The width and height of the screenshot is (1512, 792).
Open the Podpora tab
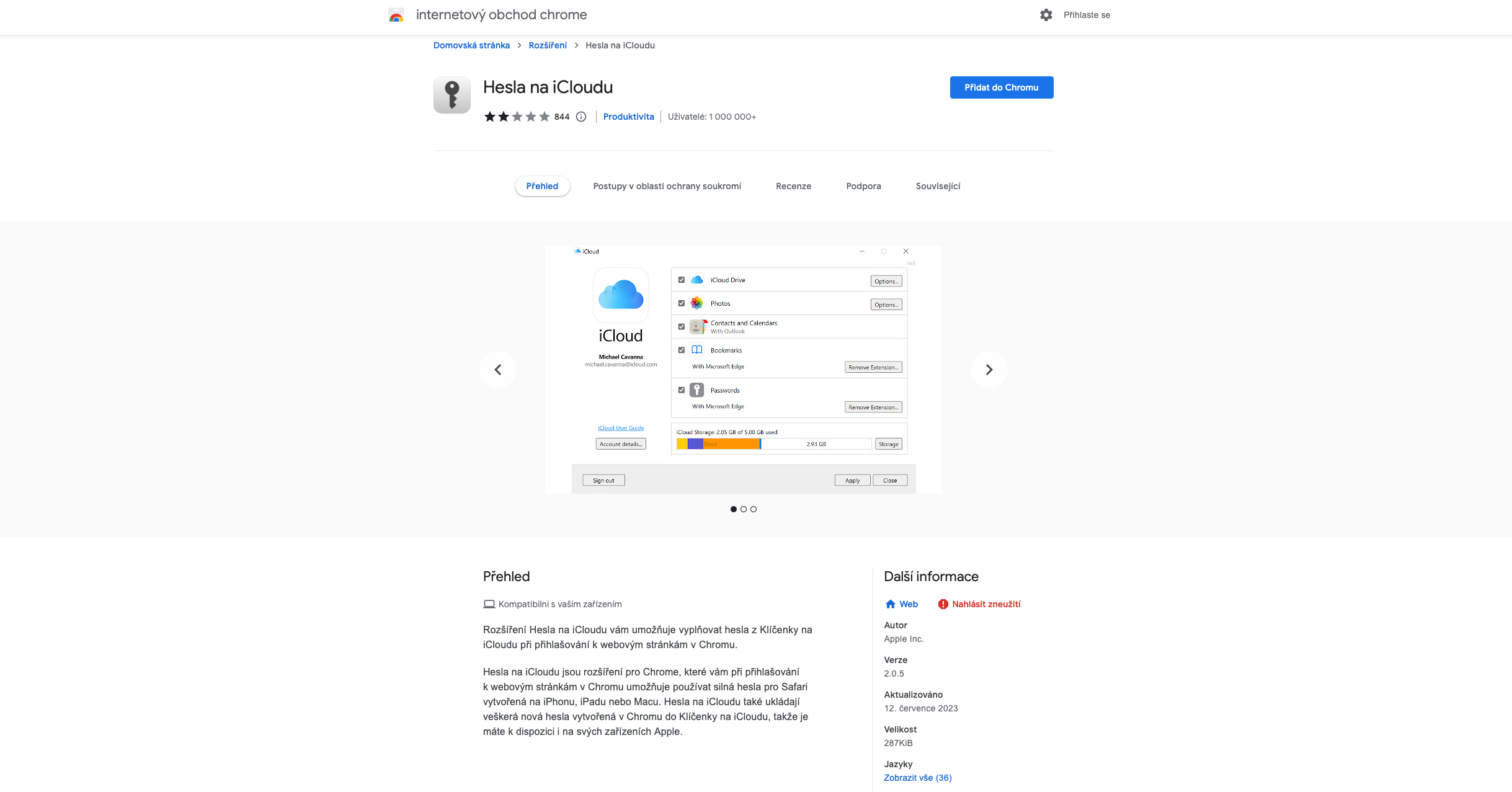coord(863,186)
